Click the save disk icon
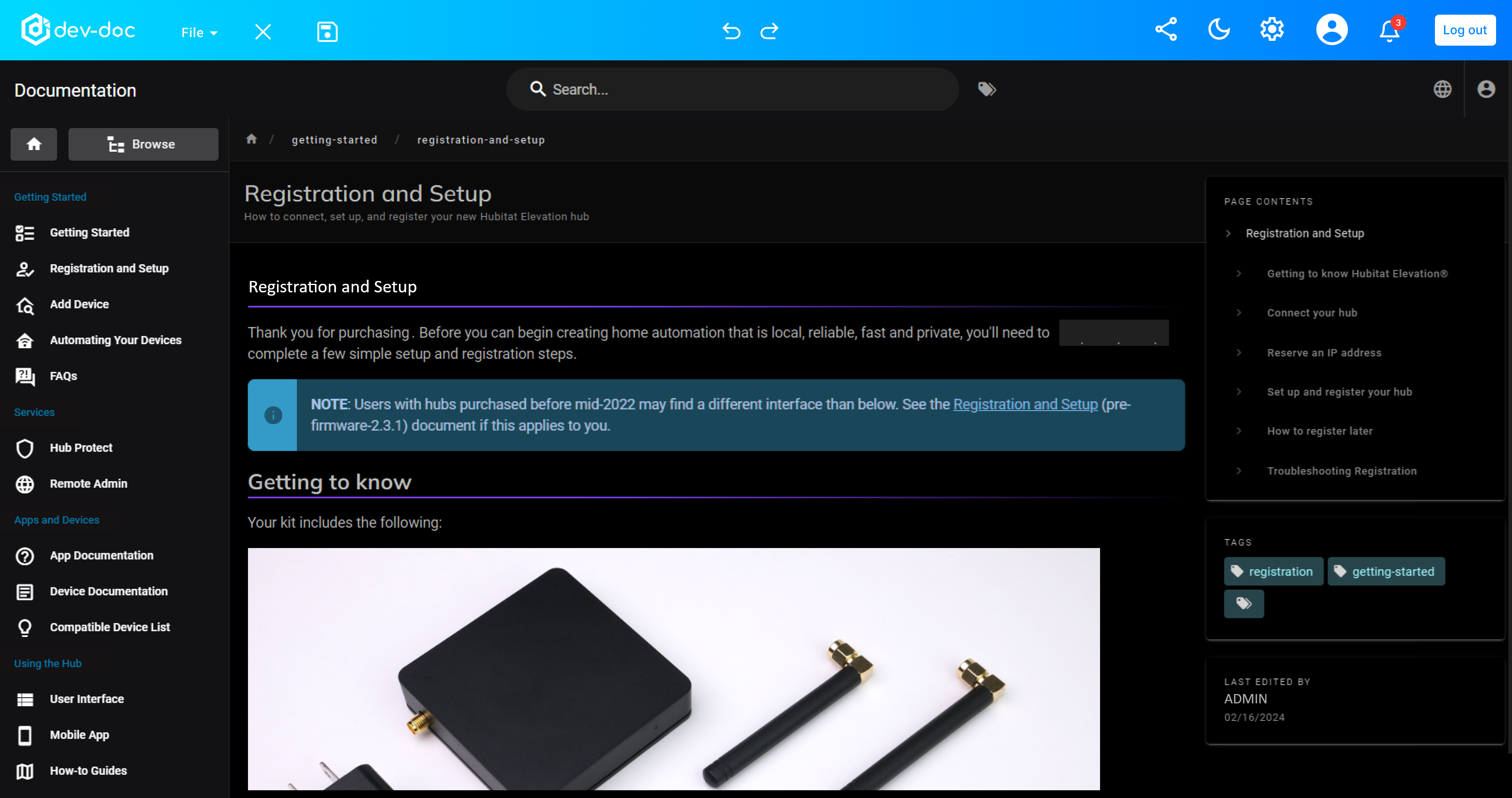Screen dimensions: 1512x798 [327, 32]
